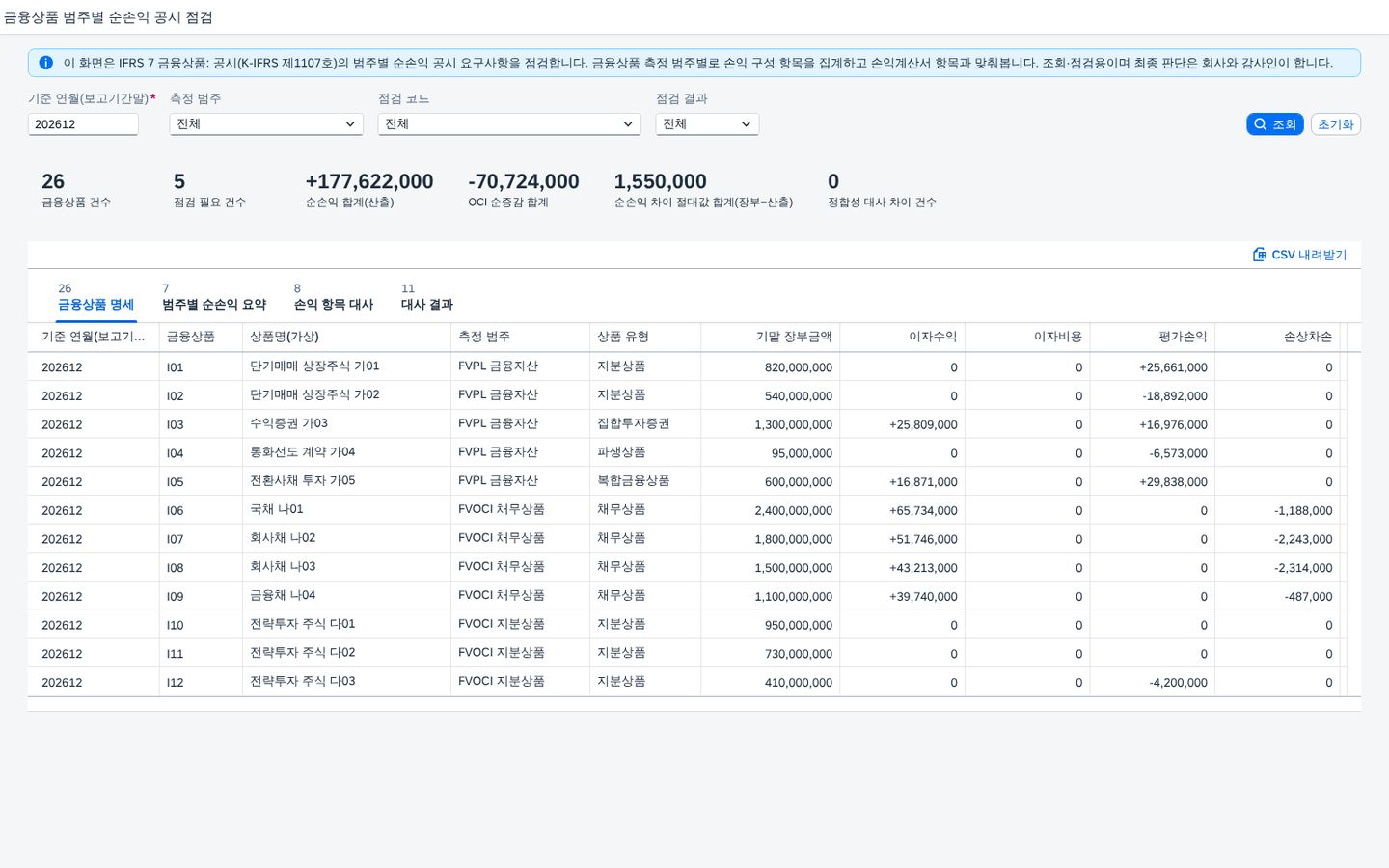1389x868 pixels.
Task: Click the 복합금융상품 type cell
Action: click(x=645, y=481)
